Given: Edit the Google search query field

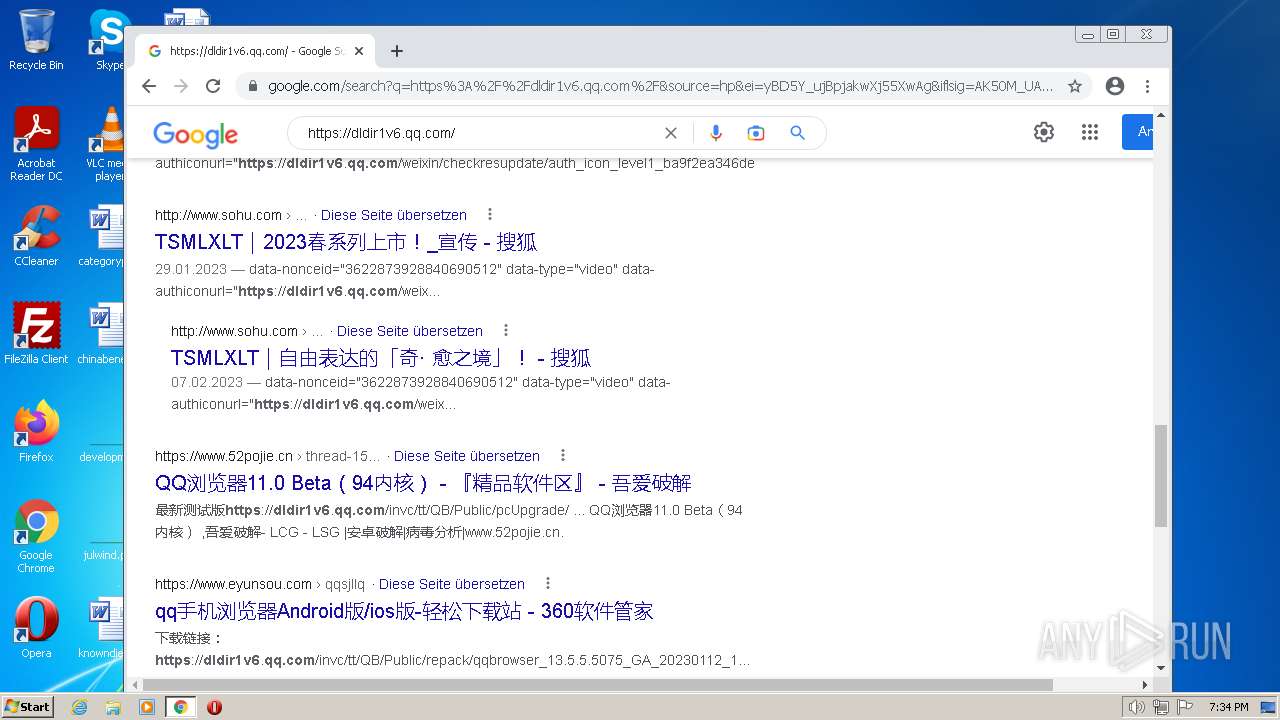Looking at the screenshot, I should 480,133.
